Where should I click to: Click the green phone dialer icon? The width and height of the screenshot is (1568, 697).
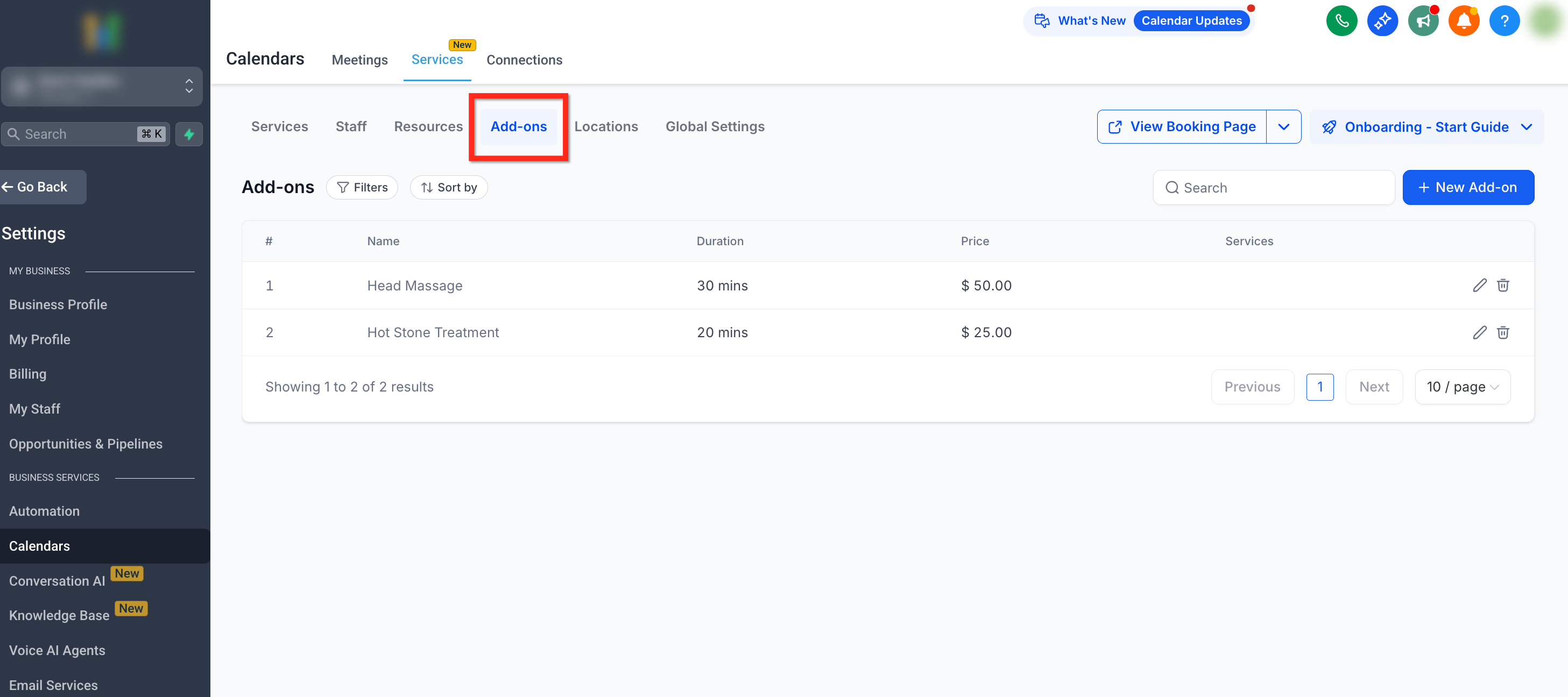click(1341, 22)
